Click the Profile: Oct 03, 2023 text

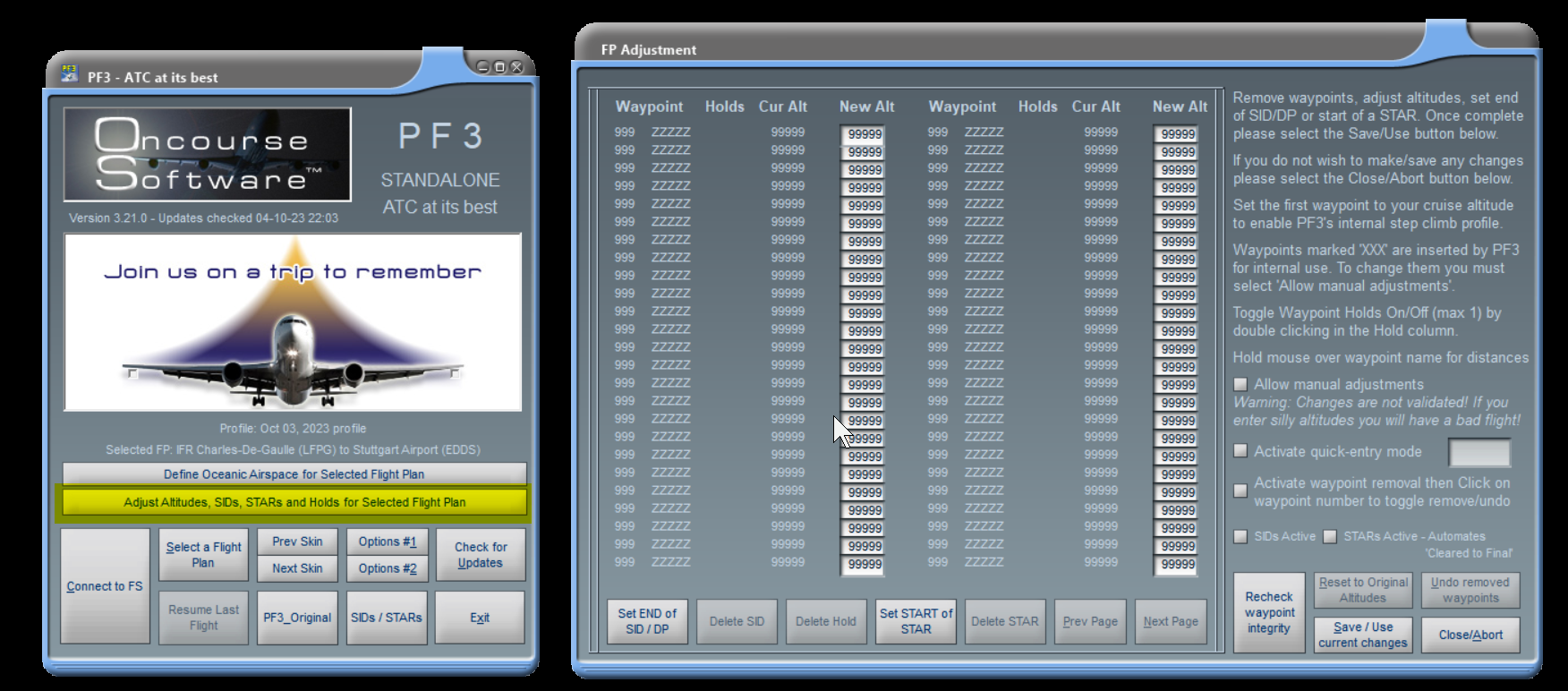(x=293, y=428)
